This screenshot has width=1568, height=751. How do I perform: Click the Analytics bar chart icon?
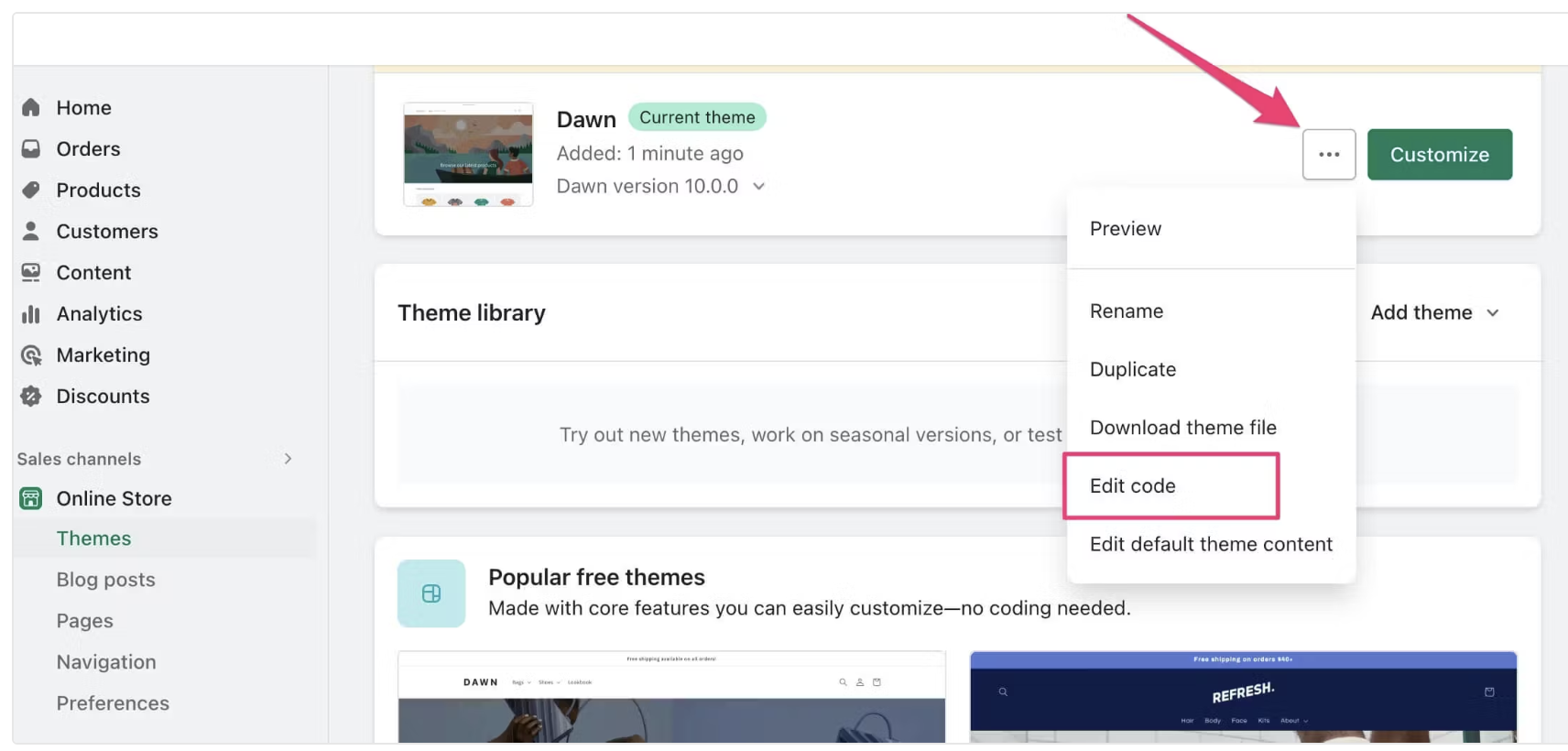[x=31, y=313]
